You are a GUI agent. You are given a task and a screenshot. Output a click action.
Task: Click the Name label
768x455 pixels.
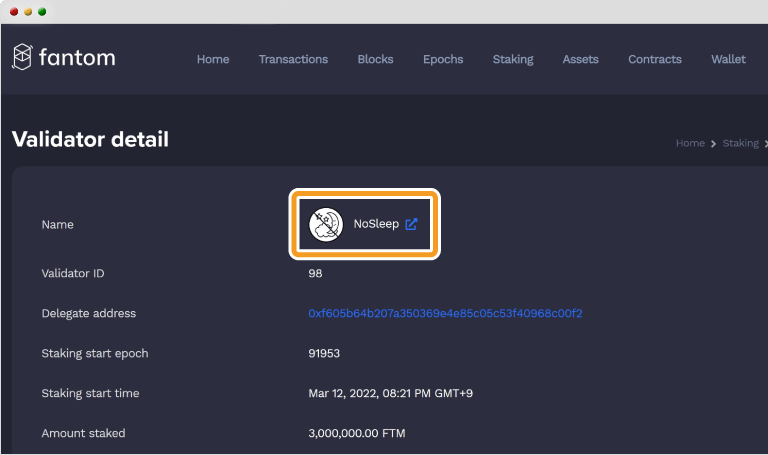(57, 225)
